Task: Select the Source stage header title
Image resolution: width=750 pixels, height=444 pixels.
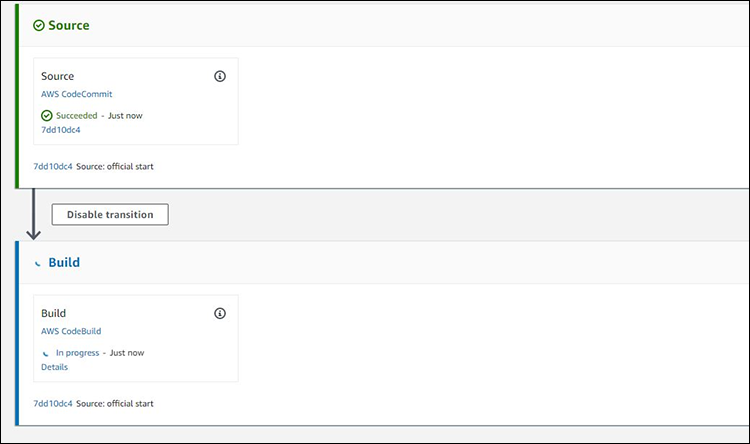Action: 69,25
